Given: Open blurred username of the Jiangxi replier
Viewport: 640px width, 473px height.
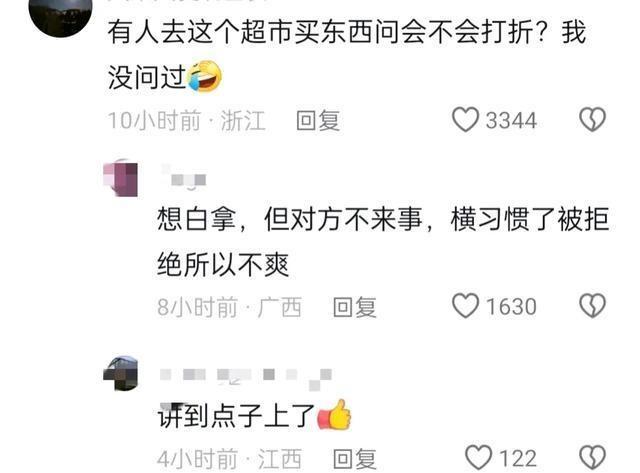Looking at the screenshot, I should [246, 378].
